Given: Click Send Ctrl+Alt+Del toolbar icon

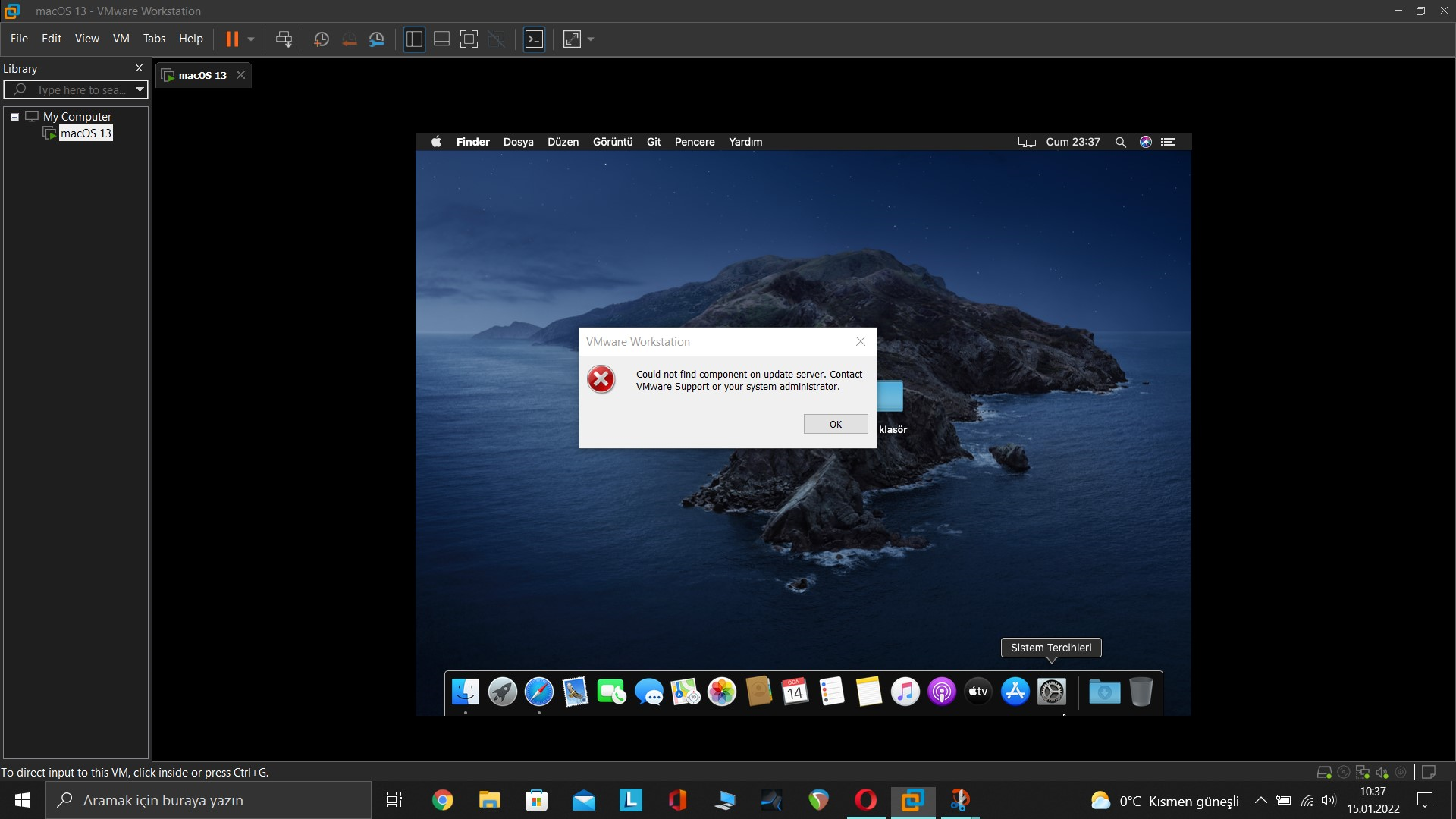Looking at the screenshot, I should pyautogui.click(x=284, y=39).
